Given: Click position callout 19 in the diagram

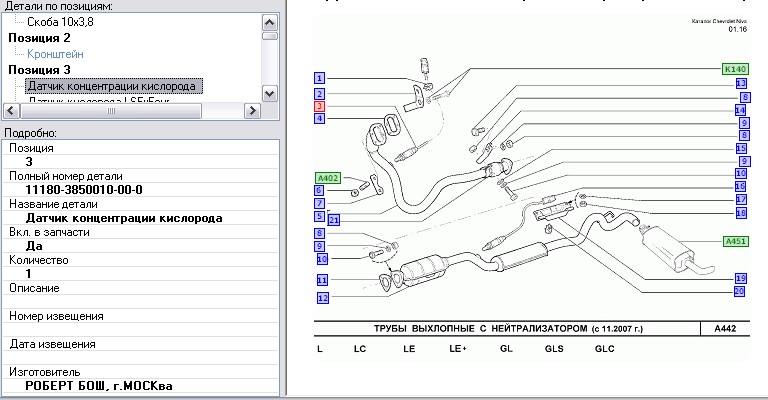Looking at the screenshot, I should pyautogui.click(x=741, y=278).
